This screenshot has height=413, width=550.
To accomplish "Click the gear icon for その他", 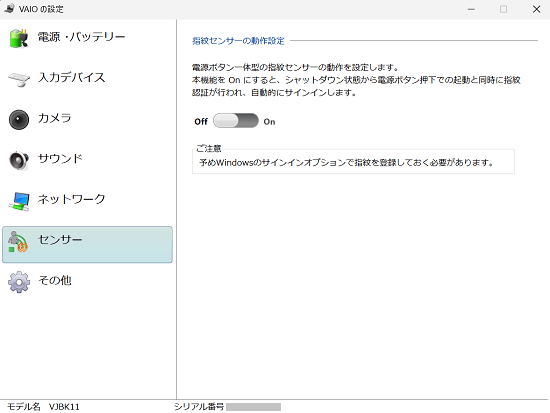I will click(x=19, y=282).
